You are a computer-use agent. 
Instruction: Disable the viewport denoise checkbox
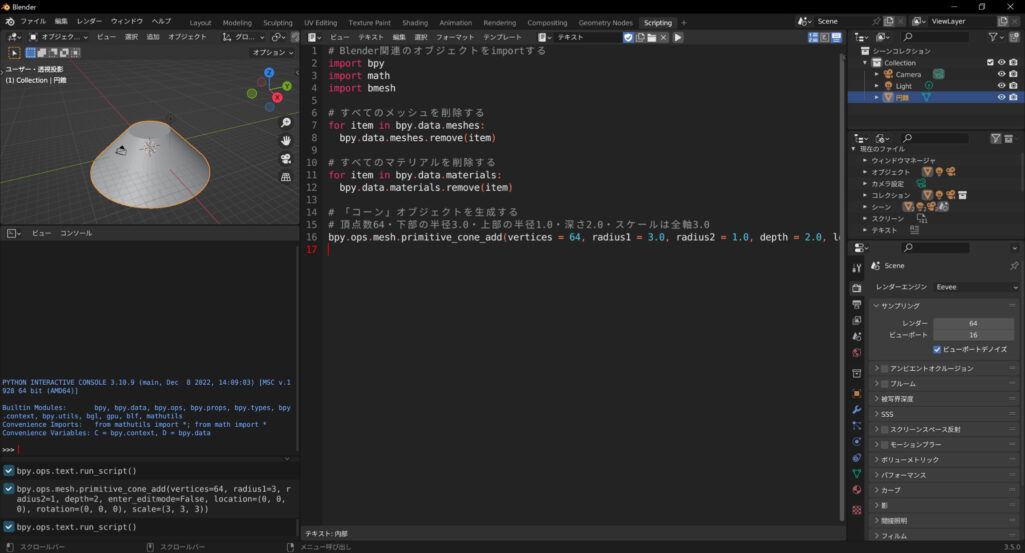coord(937,350)
